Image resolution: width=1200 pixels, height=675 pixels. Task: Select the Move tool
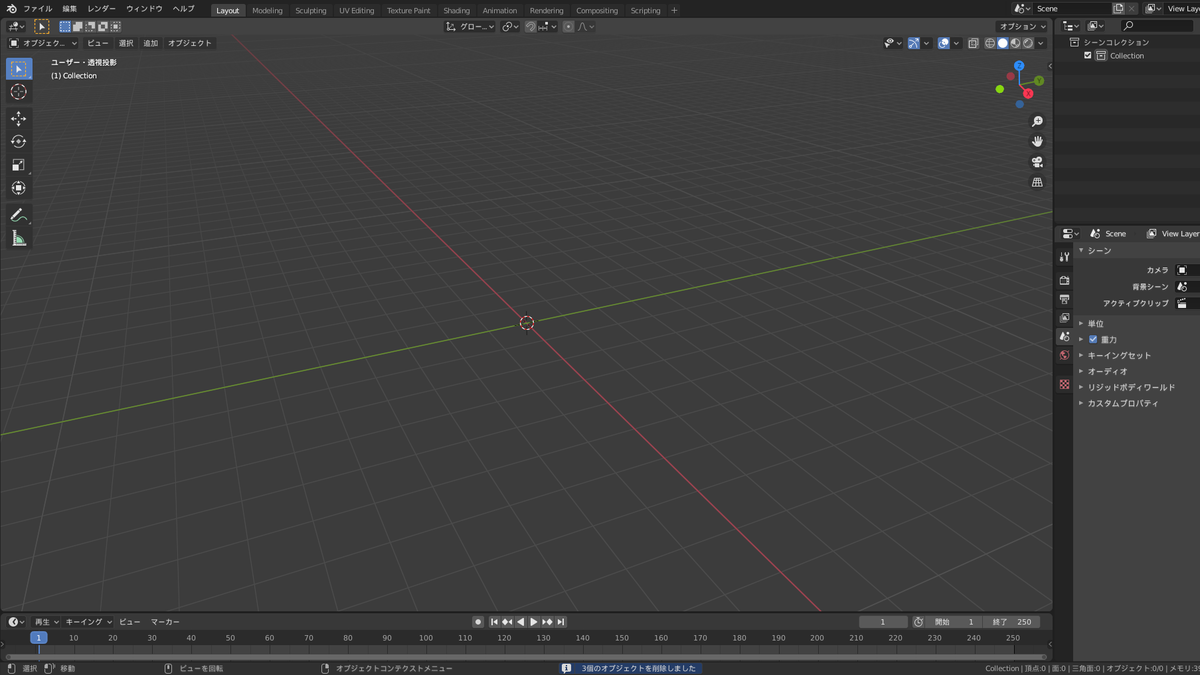(19, 119)
